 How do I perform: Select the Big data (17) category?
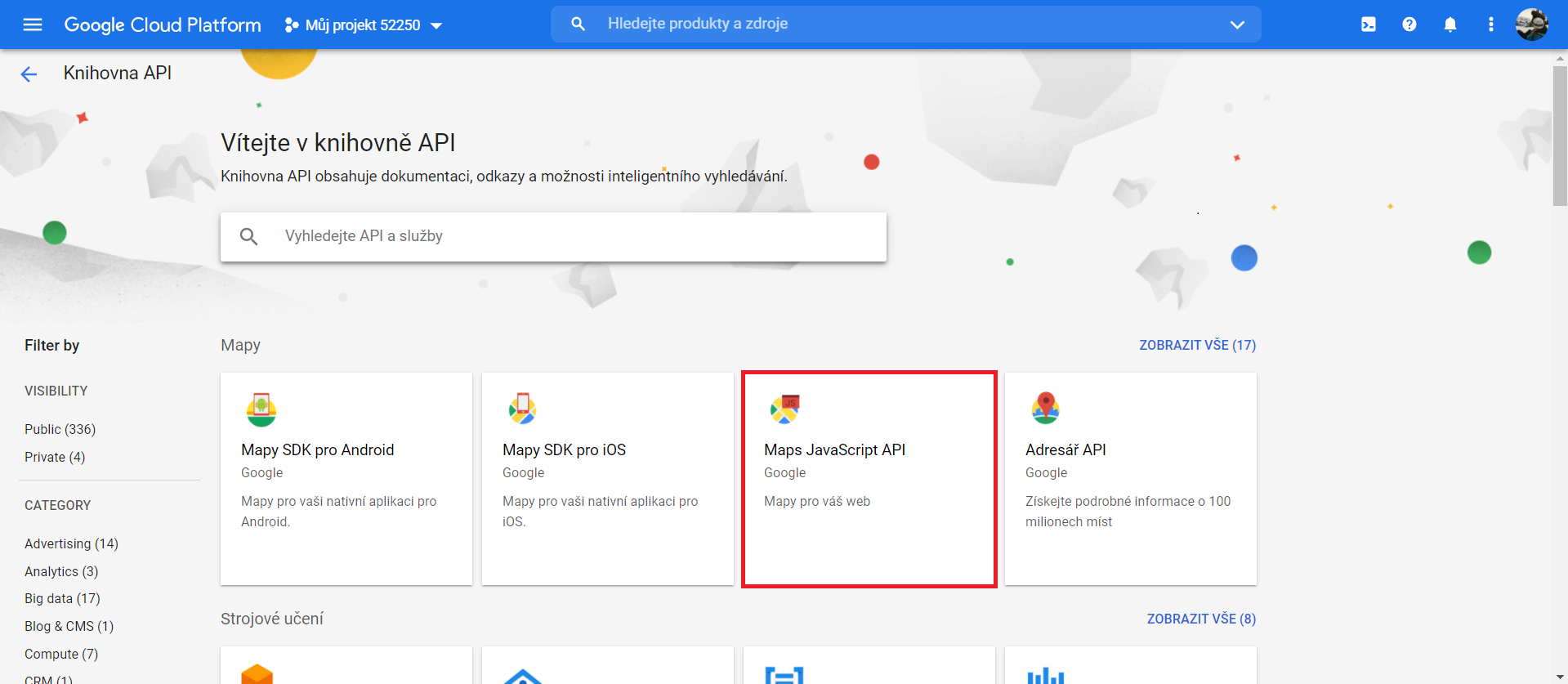pos(62,598)
